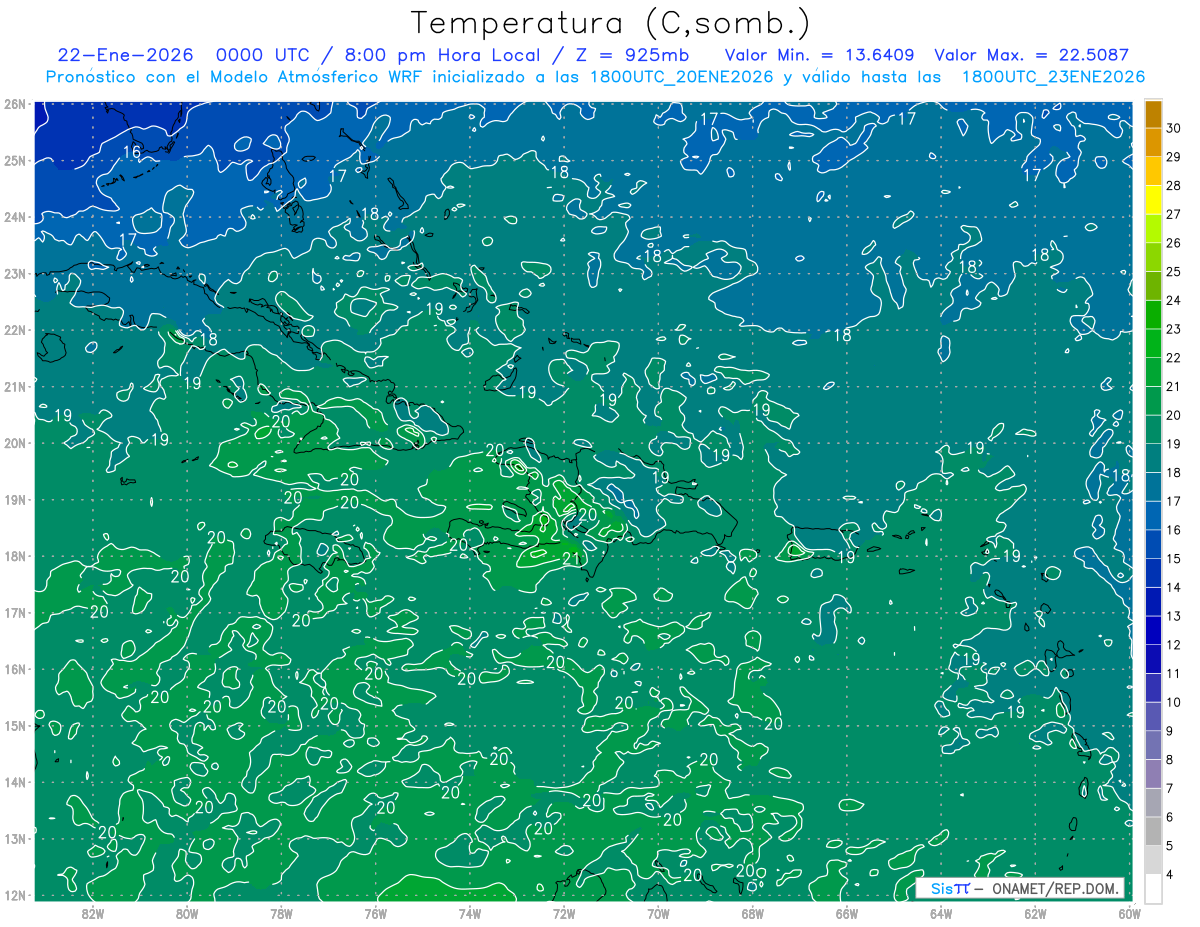The image size is (1200, 927).
Task: Click the "62W" longitude axis label
Action: pyautogui.click(x=1035, y=913)
